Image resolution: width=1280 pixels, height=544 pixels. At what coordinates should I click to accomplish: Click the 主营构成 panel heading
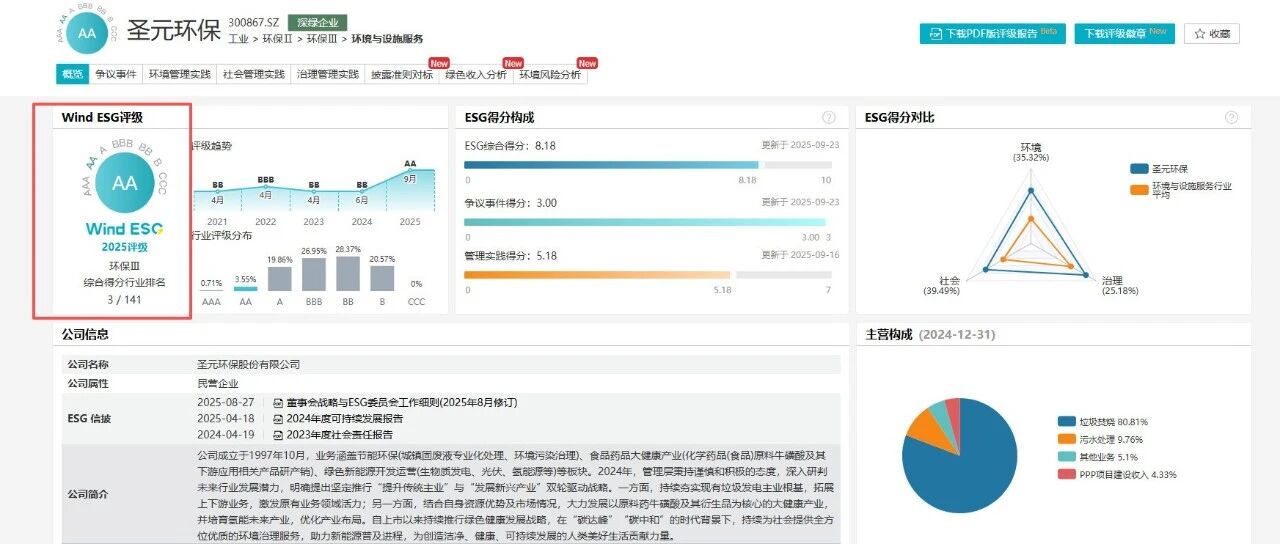(x=889, y=335)
